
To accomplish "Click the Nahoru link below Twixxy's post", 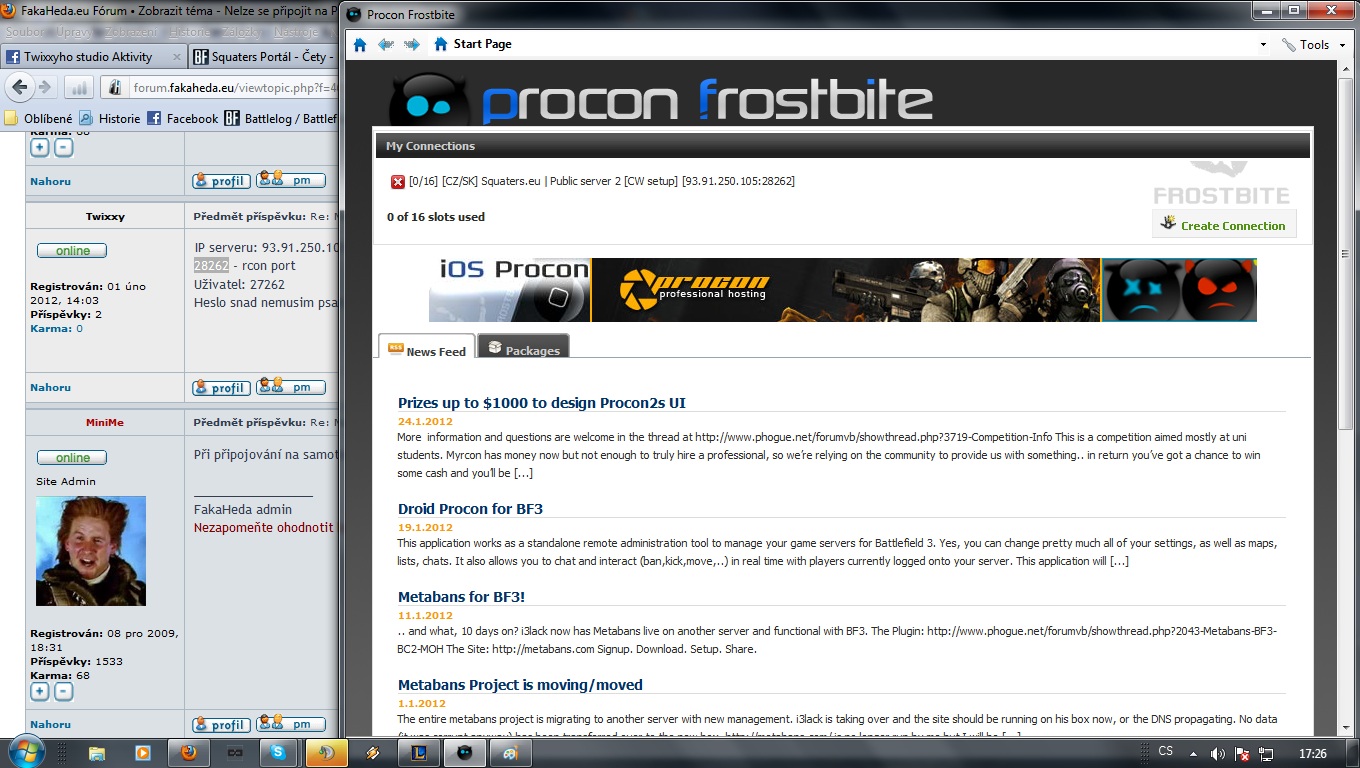I will [x=50, y=388].
